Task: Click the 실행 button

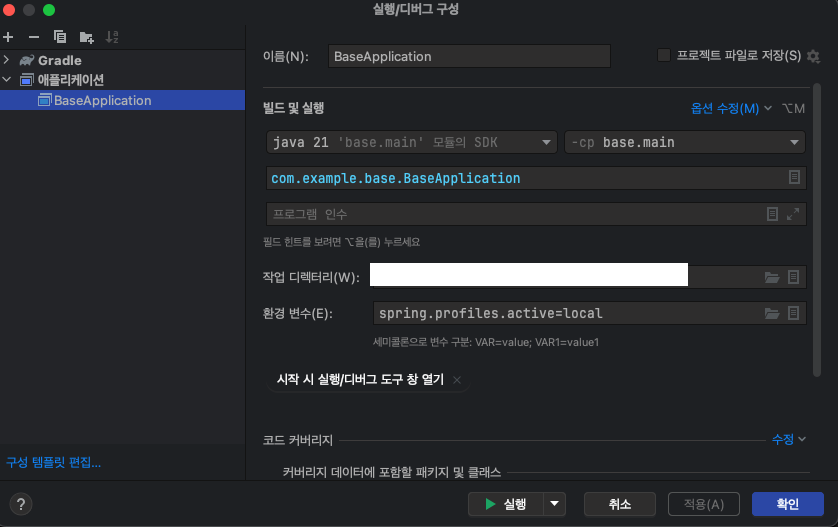Action: click(x=506, y=504)
